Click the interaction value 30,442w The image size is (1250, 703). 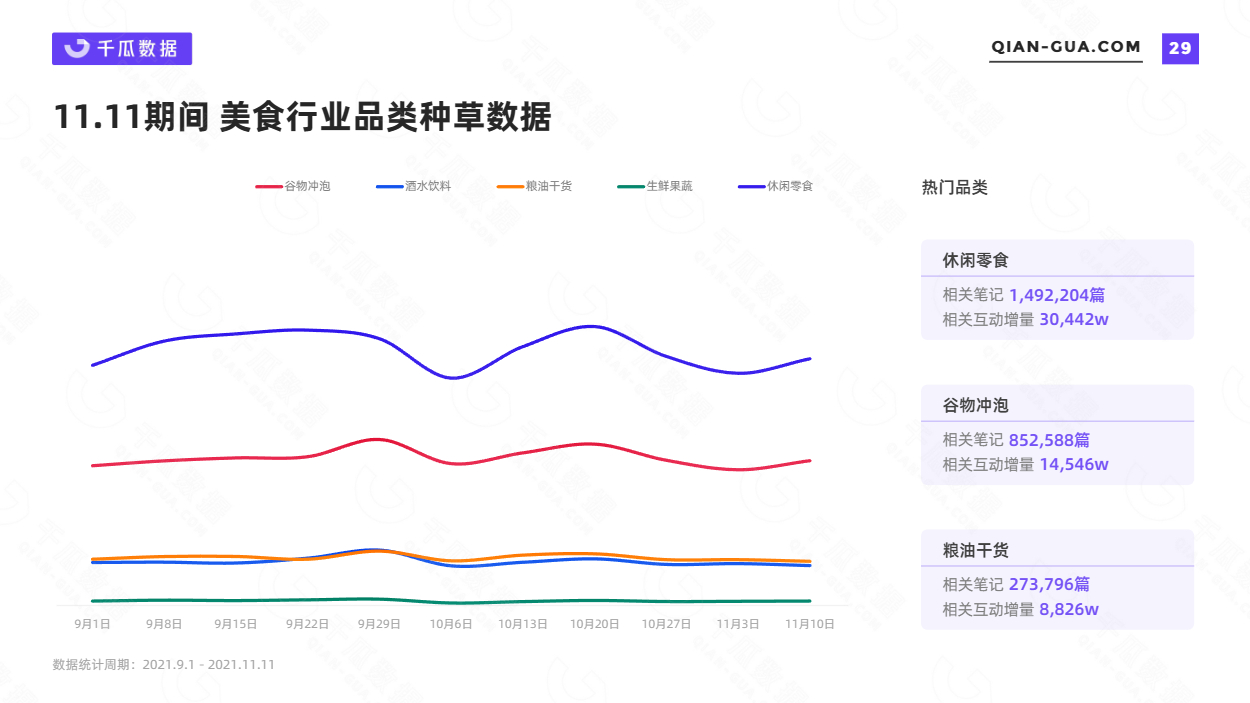pyautogui.click(x=1074, y=319)
